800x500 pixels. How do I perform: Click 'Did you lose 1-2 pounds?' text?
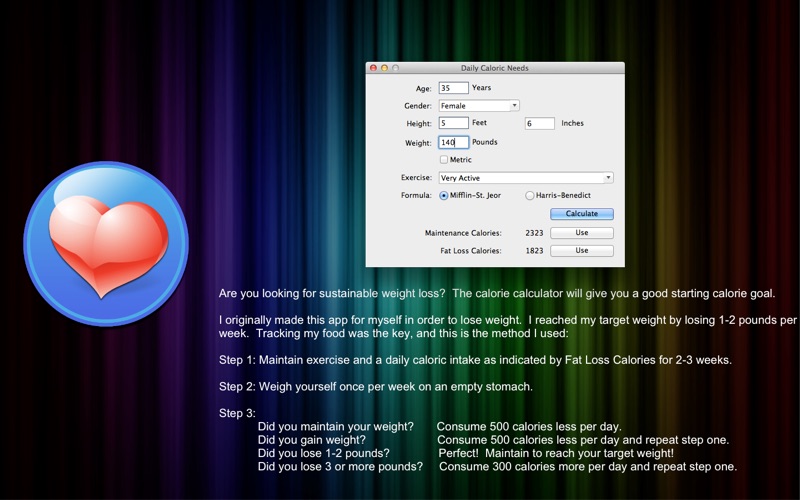[x=323, y=453]
